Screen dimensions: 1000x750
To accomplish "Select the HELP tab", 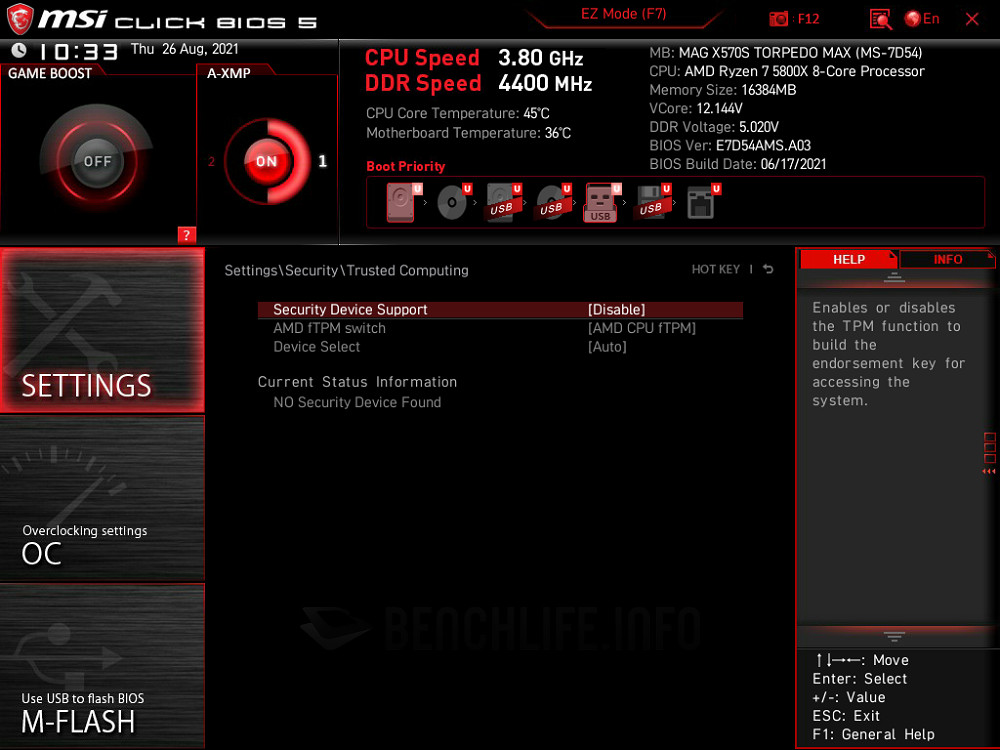I will pyautogui.click(x=849, y=259).
